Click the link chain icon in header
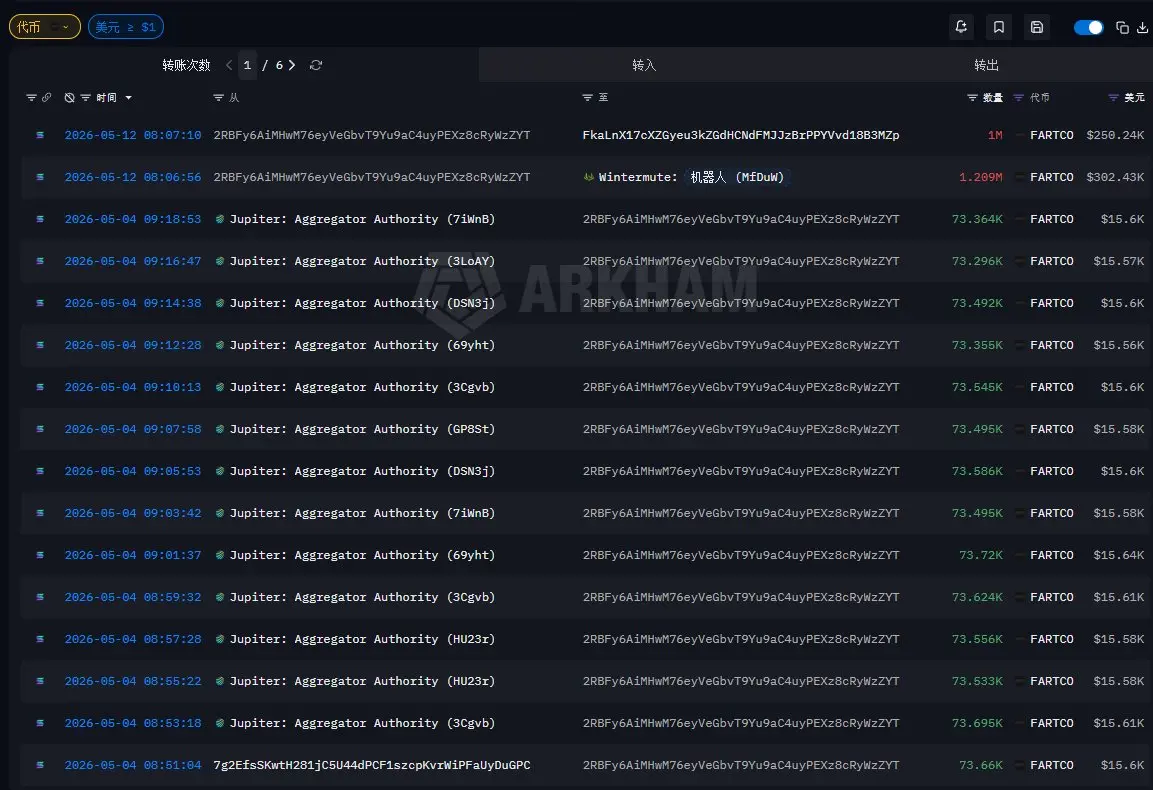Image resolution: width=1153 pixels, height=790 pixels. click(x=46, y=98)
